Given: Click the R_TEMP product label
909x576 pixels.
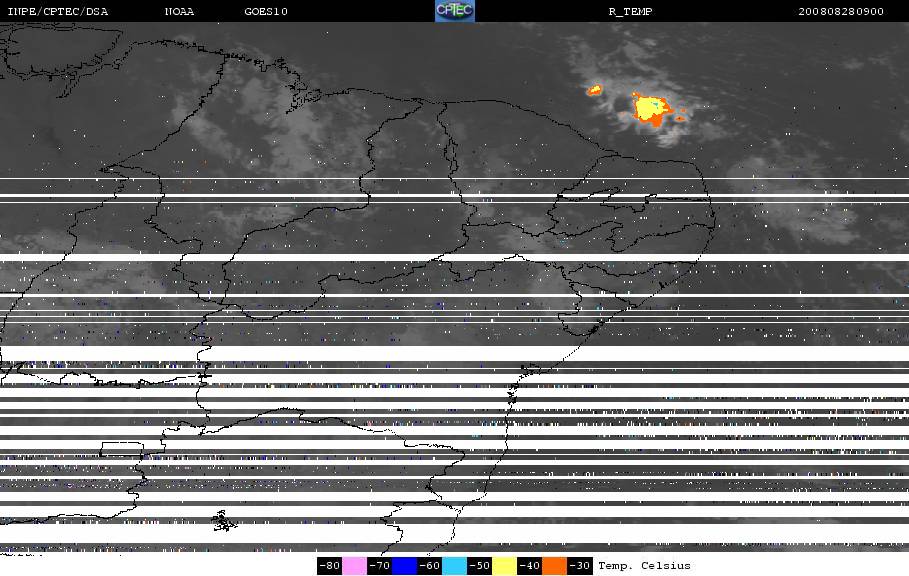Looking at the screenshot, I should click(630, 12).
